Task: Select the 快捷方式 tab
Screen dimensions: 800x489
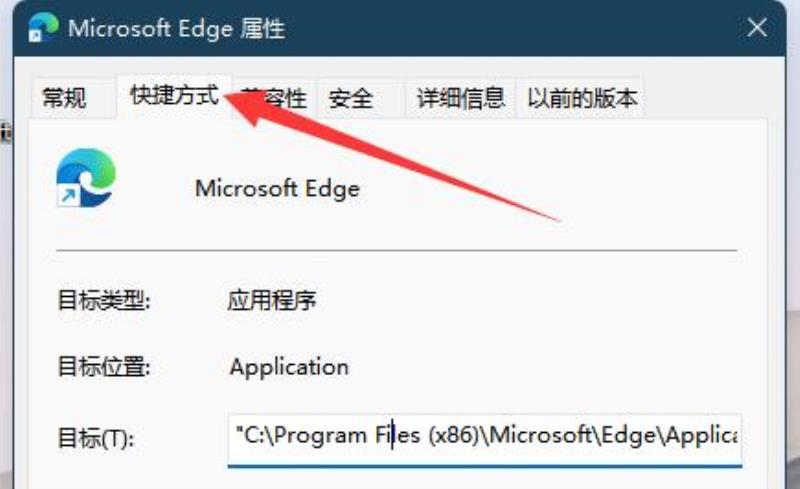Action: click(174, 96)
